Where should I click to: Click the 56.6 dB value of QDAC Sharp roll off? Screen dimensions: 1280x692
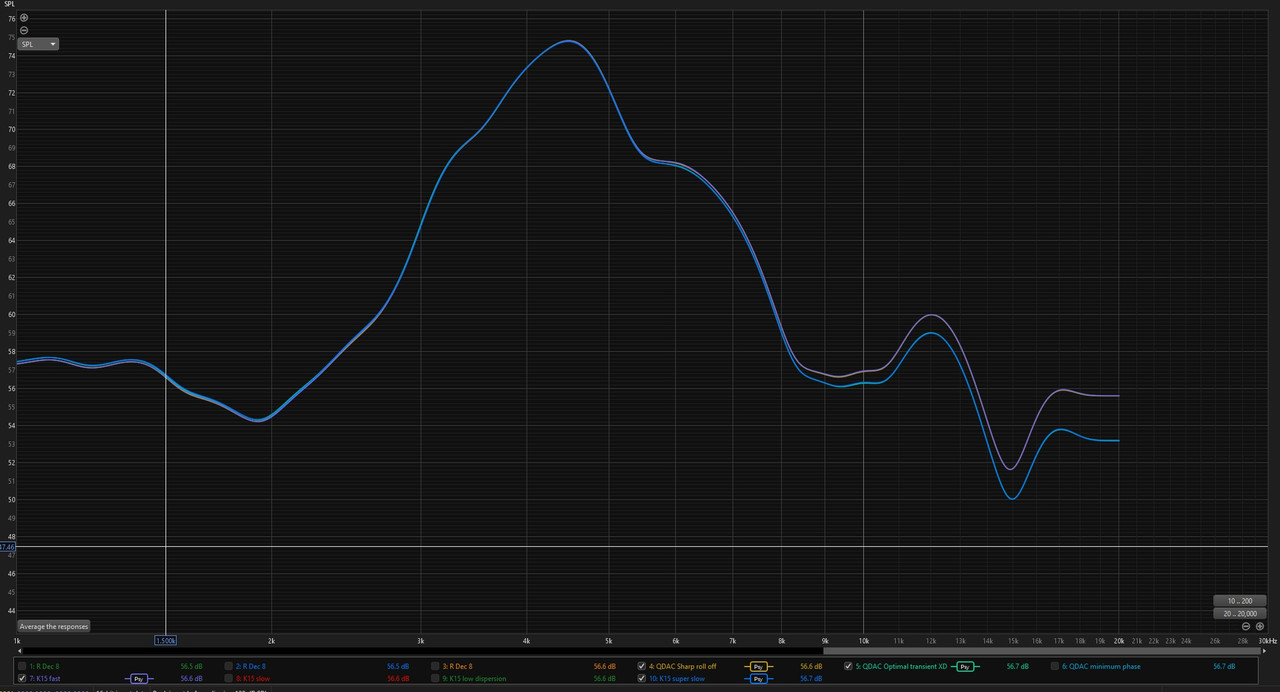(x=811, y=666)
